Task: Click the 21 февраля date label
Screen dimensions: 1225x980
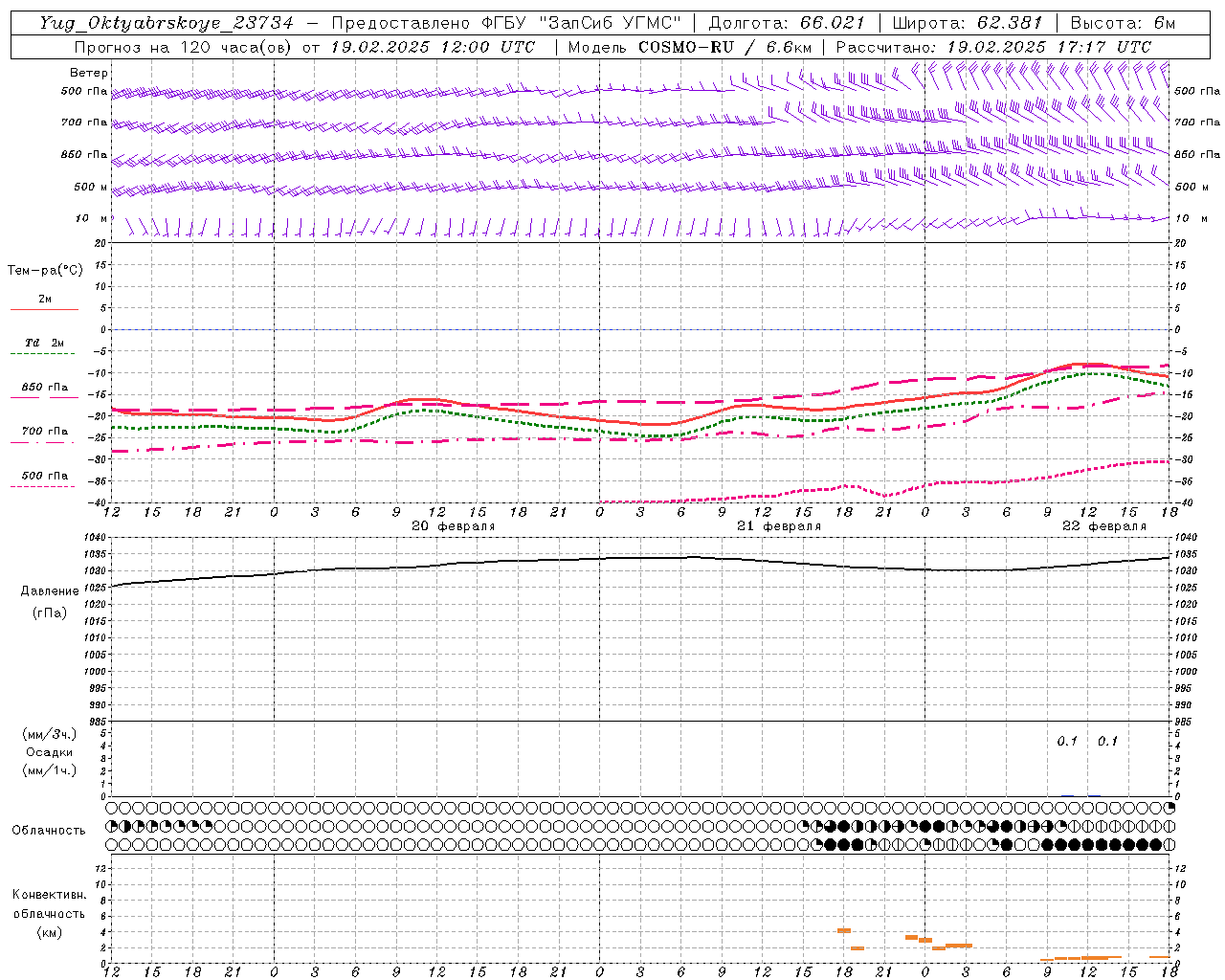Action: click(779, 526)
